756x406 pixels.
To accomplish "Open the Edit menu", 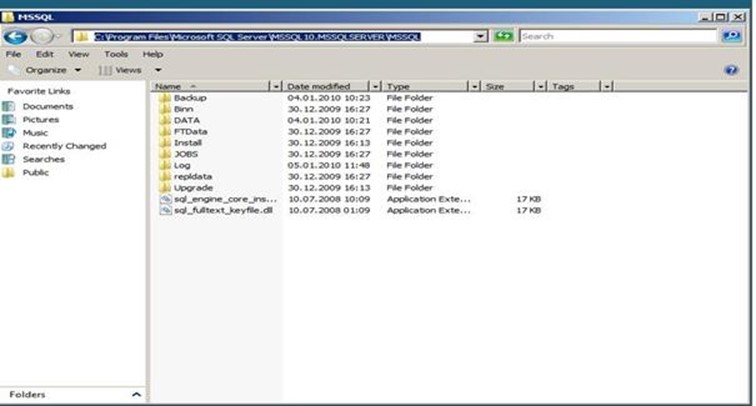I will [44, 54].
